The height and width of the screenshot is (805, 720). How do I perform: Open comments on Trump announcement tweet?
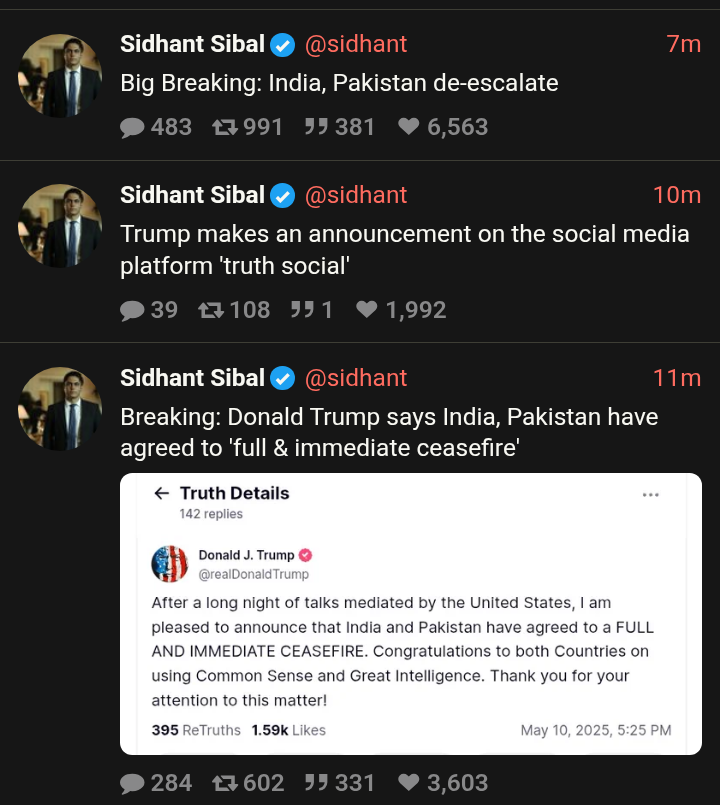[x=149, y=310]
